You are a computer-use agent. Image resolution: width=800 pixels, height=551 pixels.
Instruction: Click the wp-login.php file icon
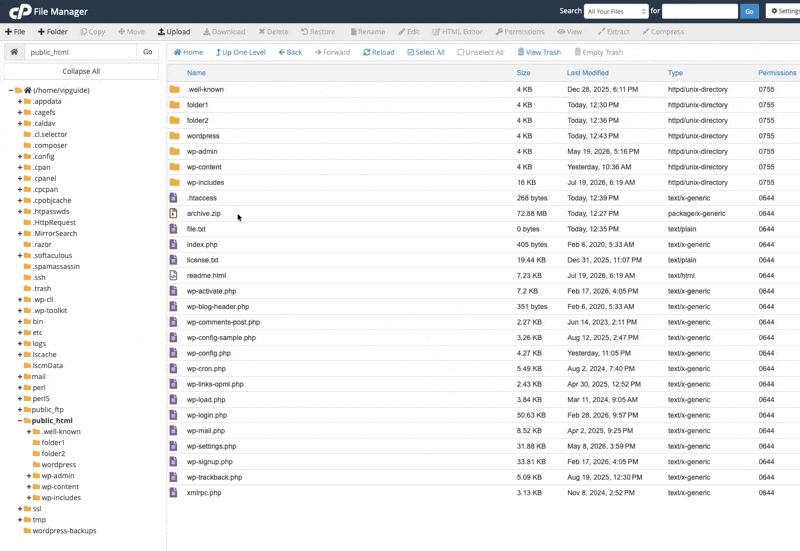click(173, 415)
